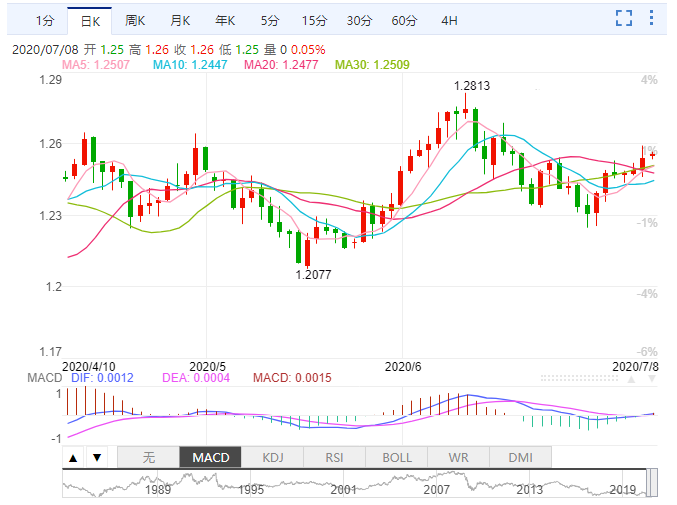The width and height of the screenshot is (677, 505).
Task: Click the 1.2813 high price annotation
Action: [x=472, y=86]
